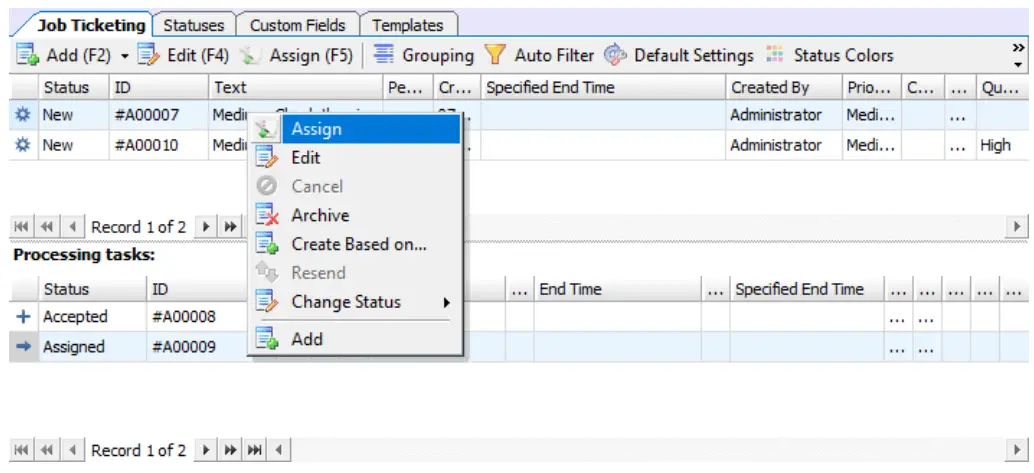1034x473 pixels.
Task: Select the #A00009 ID cell
Action: [198, 346]
